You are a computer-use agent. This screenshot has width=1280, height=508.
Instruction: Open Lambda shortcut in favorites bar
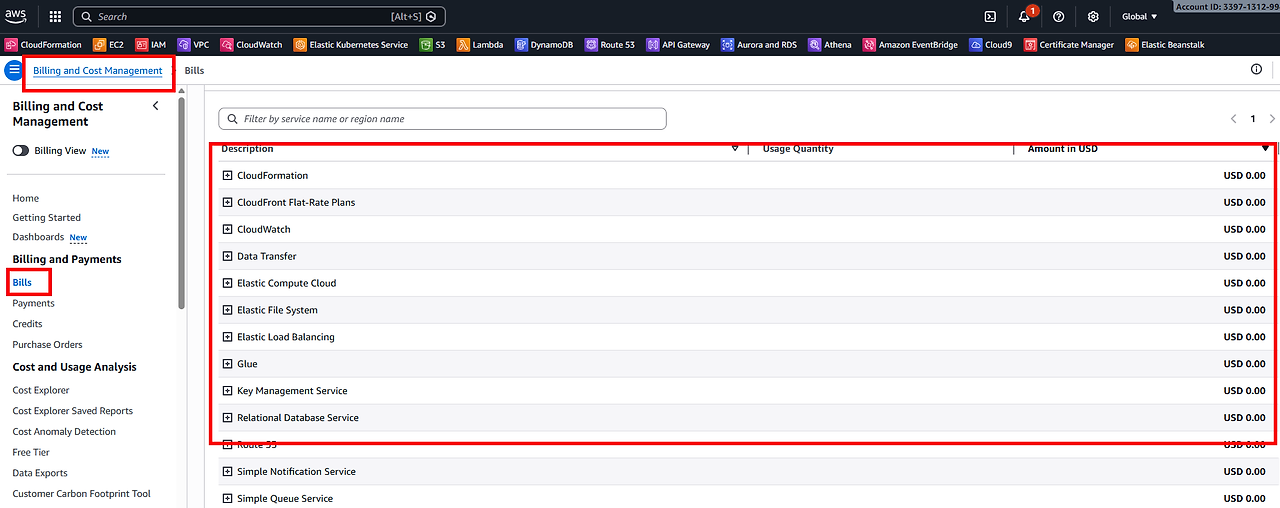tap(480, 45)
